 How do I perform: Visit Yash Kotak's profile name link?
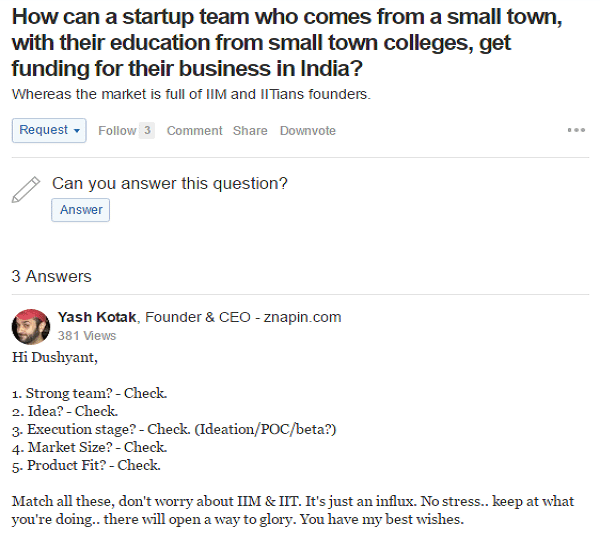pos(98,317)
